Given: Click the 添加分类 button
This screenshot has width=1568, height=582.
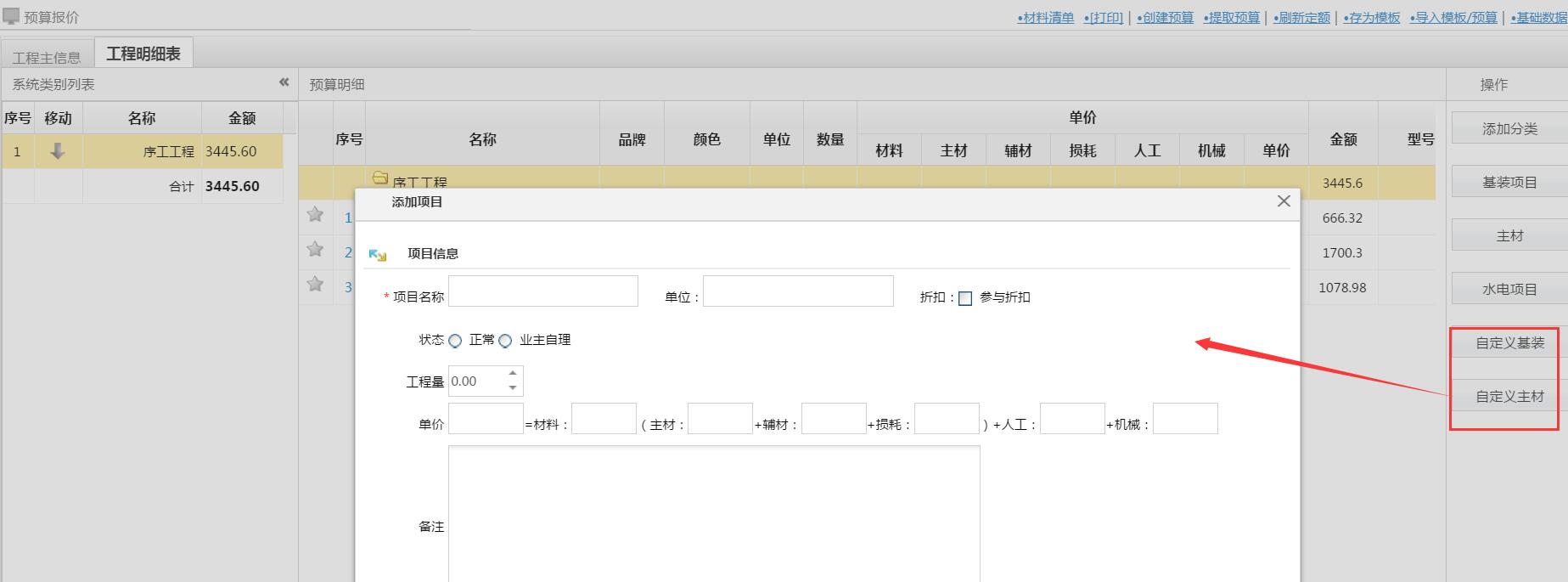Looking at the screenshot, I should pyautogui.click(x=1509, y=129).
